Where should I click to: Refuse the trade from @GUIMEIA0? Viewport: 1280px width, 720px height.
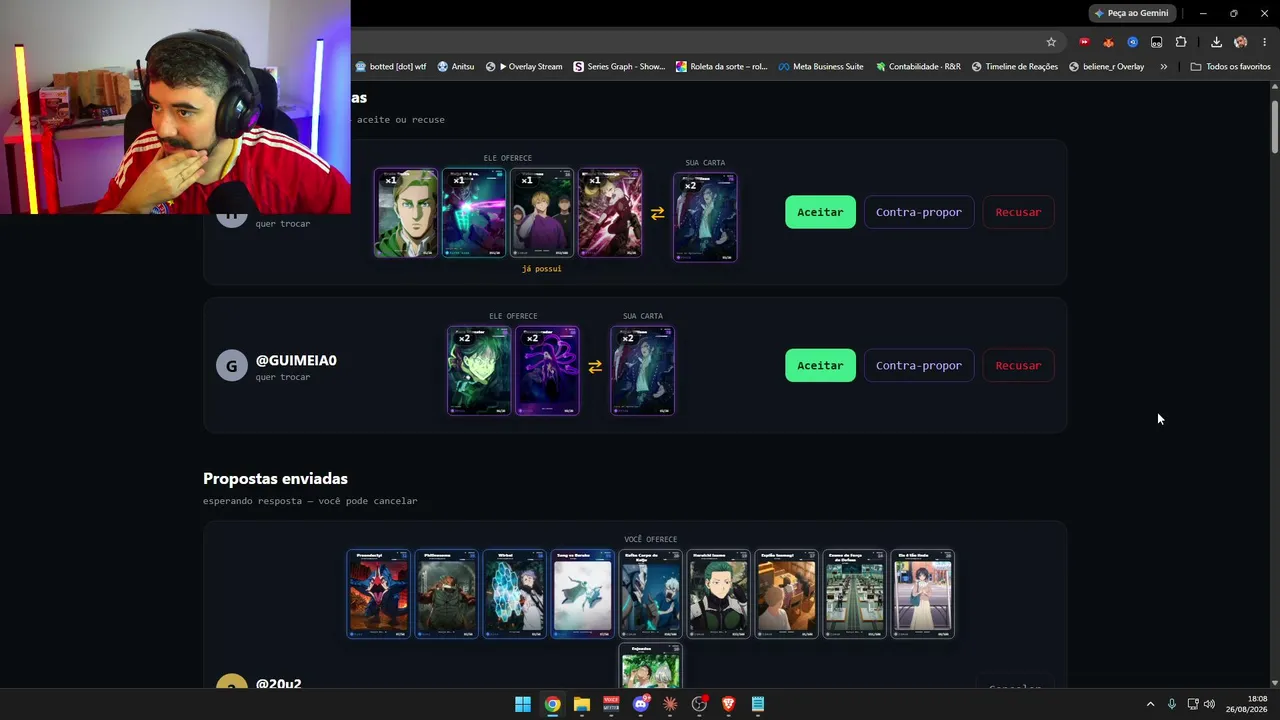(x=1018, y=365)
